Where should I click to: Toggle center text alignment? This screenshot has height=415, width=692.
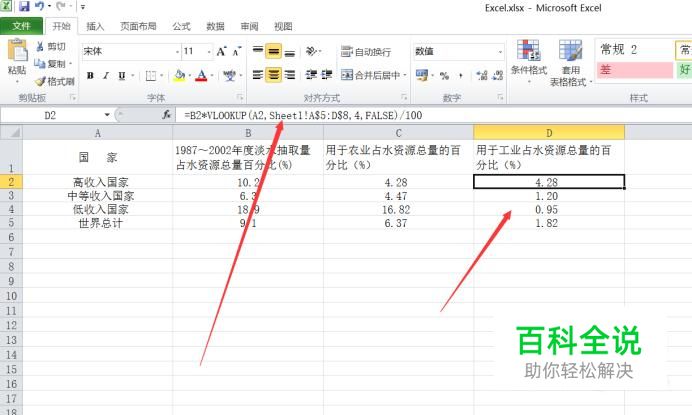274,75
